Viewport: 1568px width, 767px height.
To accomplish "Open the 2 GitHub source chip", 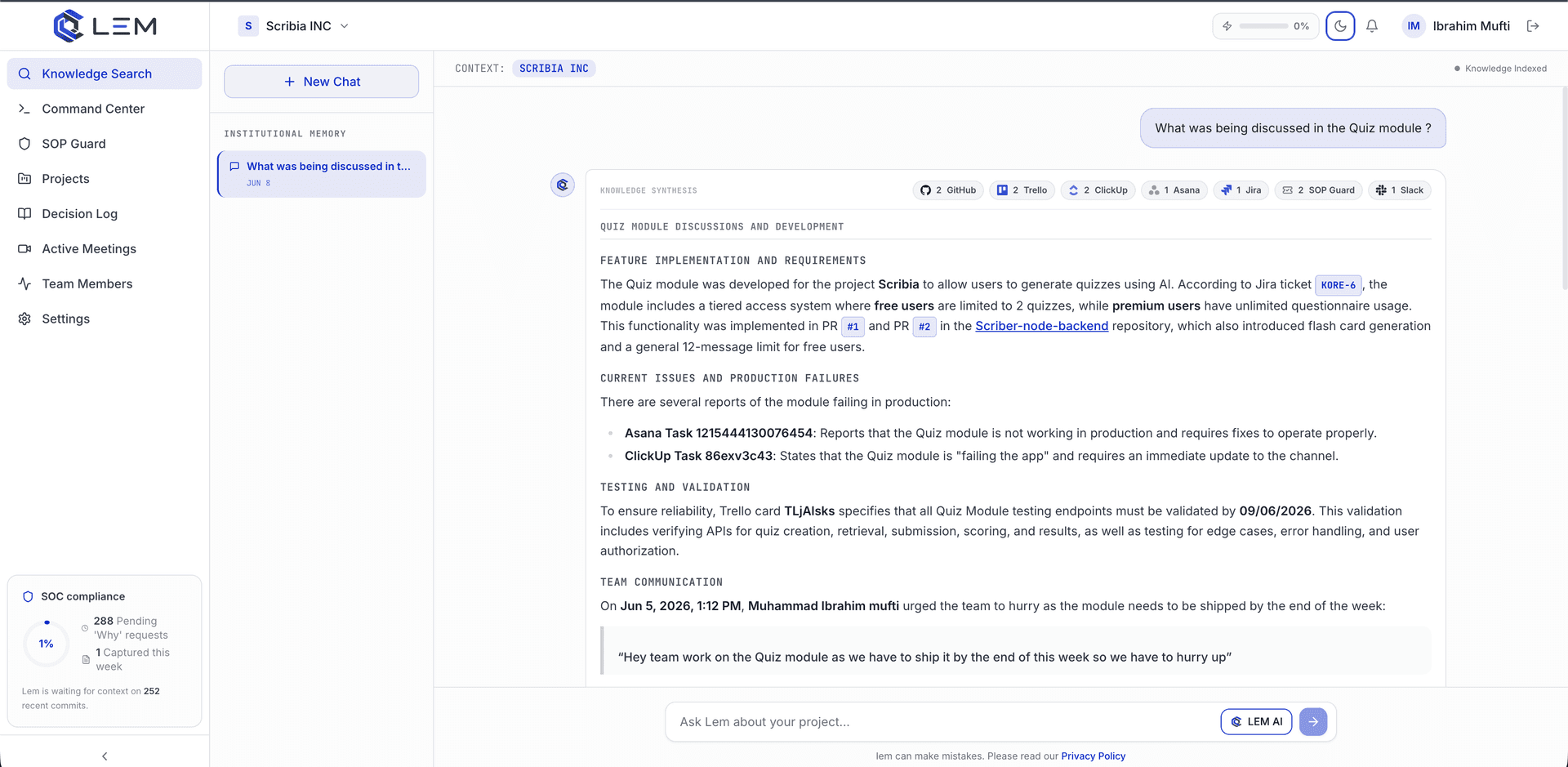I will tap(948, 190).
